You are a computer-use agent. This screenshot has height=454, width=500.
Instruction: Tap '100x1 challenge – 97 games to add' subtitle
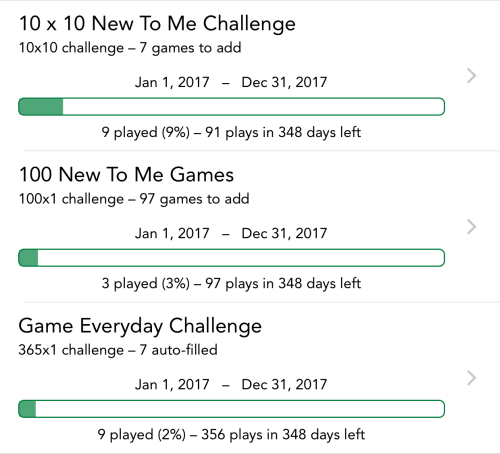134,199
